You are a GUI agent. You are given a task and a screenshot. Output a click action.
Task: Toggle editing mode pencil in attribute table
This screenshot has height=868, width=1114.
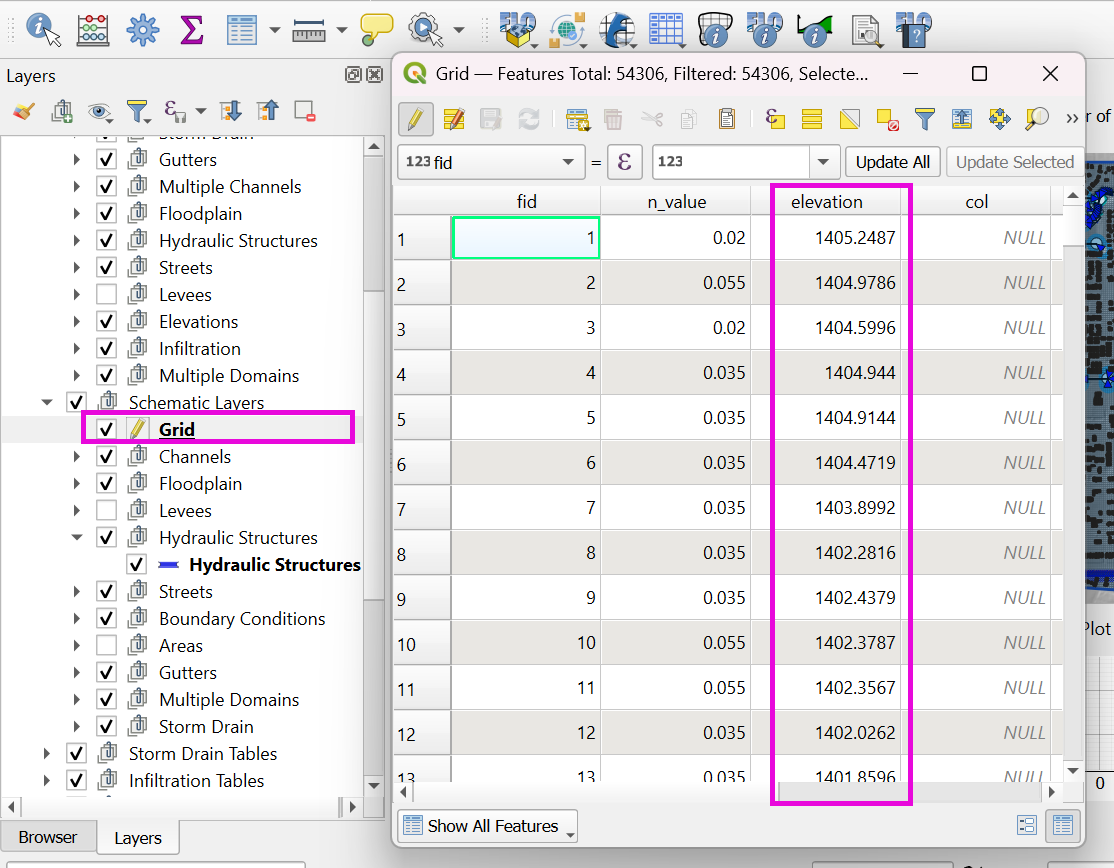tap(415, 119)
